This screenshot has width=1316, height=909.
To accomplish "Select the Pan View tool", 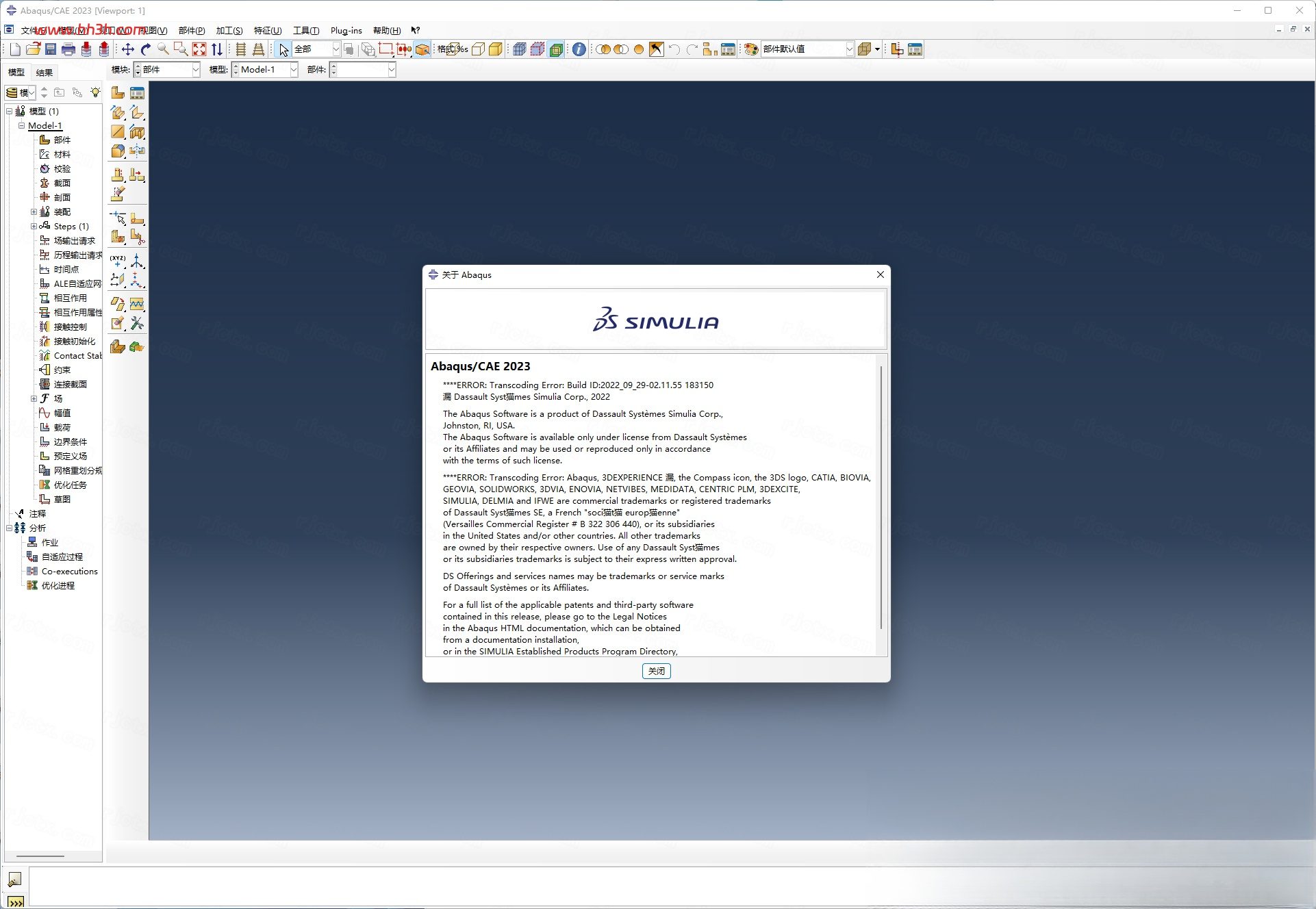I will pyautogui.click(x=128, y=49).
